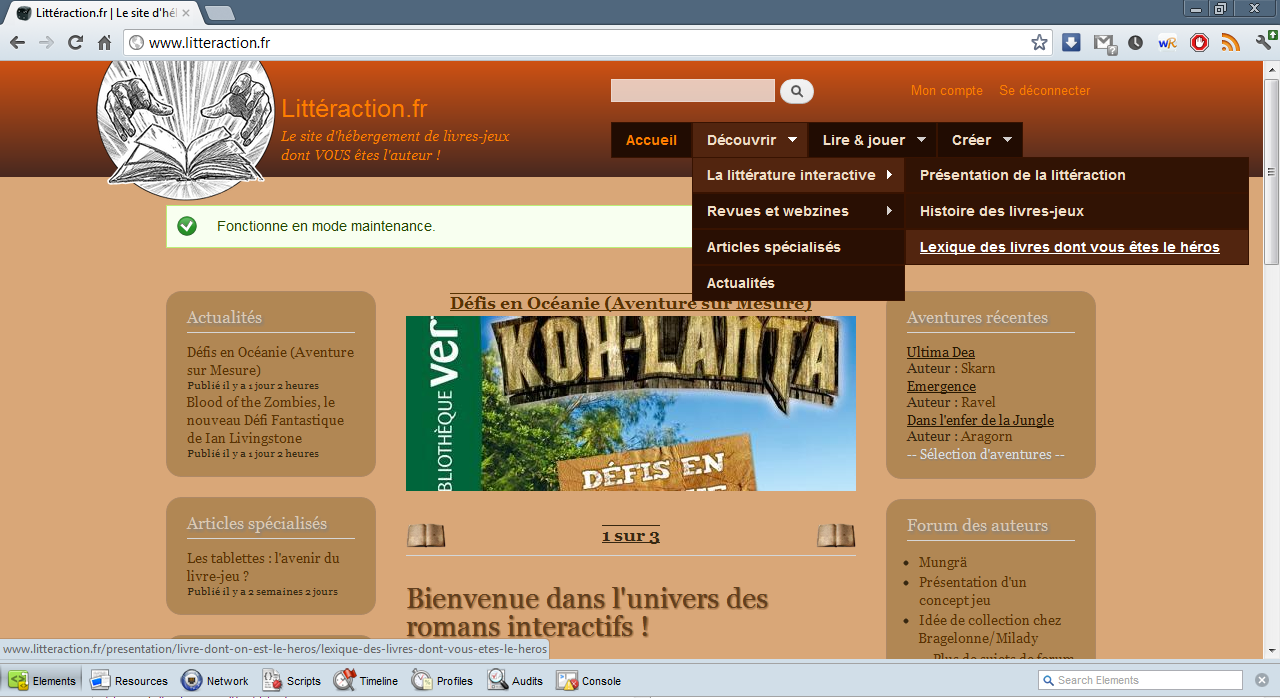
Task: Open 'Défis en Océanie' item in Actualités sidebar
Action: tap(270, 361)
